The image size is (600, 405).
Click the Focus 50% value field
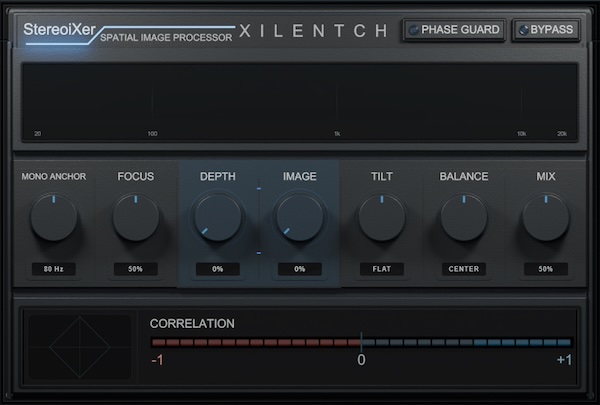tap(135, 269)
